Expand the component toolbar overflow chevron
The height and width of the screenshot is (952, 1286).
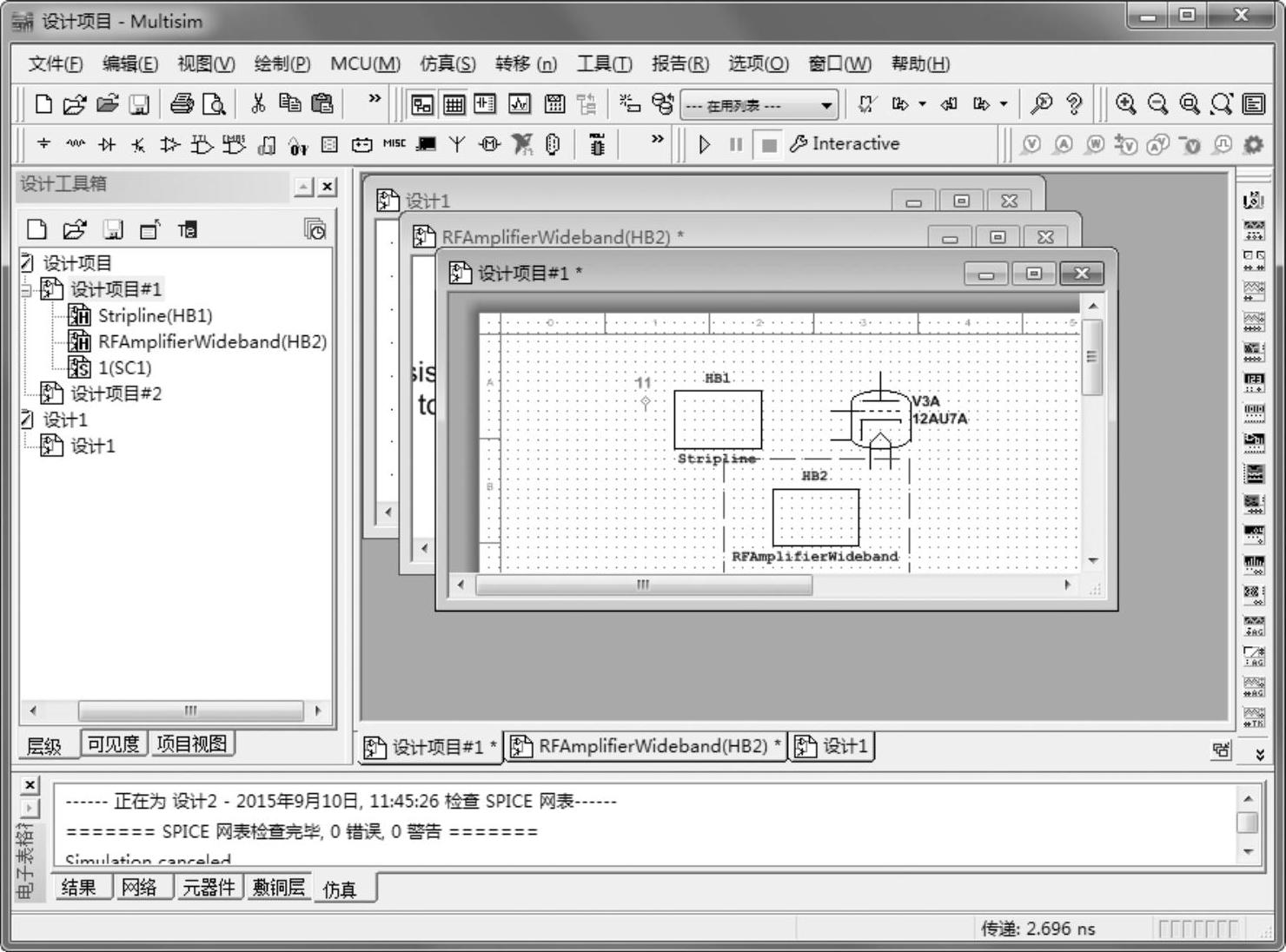(x=658, y=139)
